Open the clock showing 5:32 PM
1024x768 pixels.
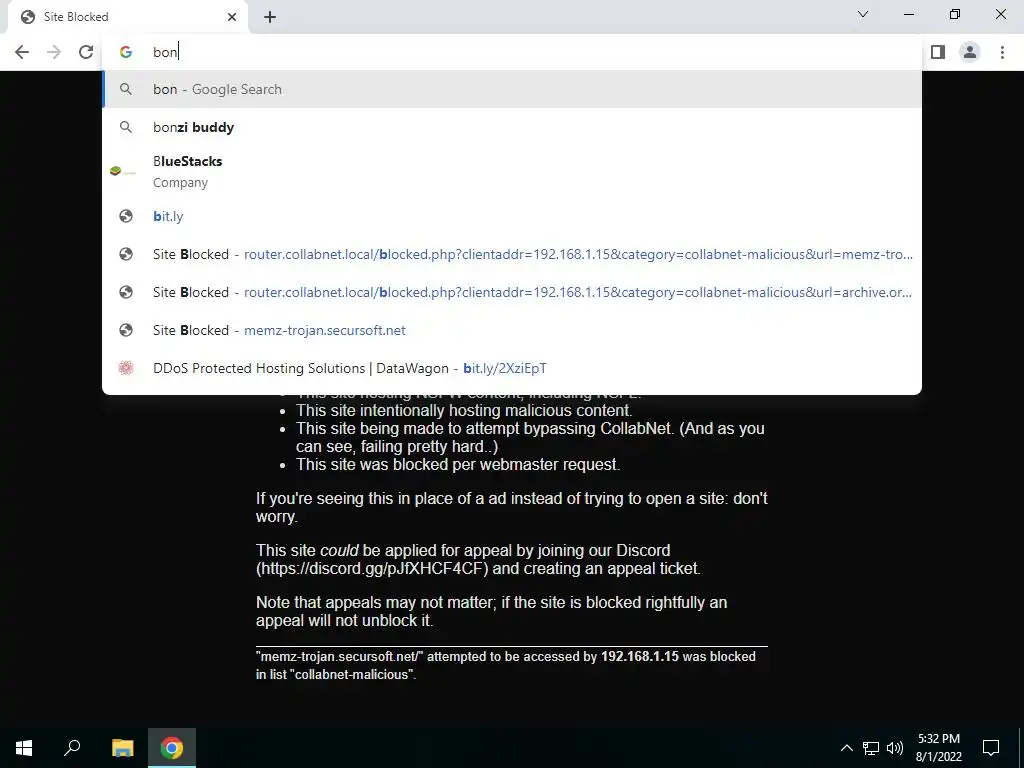coord(938,748)
